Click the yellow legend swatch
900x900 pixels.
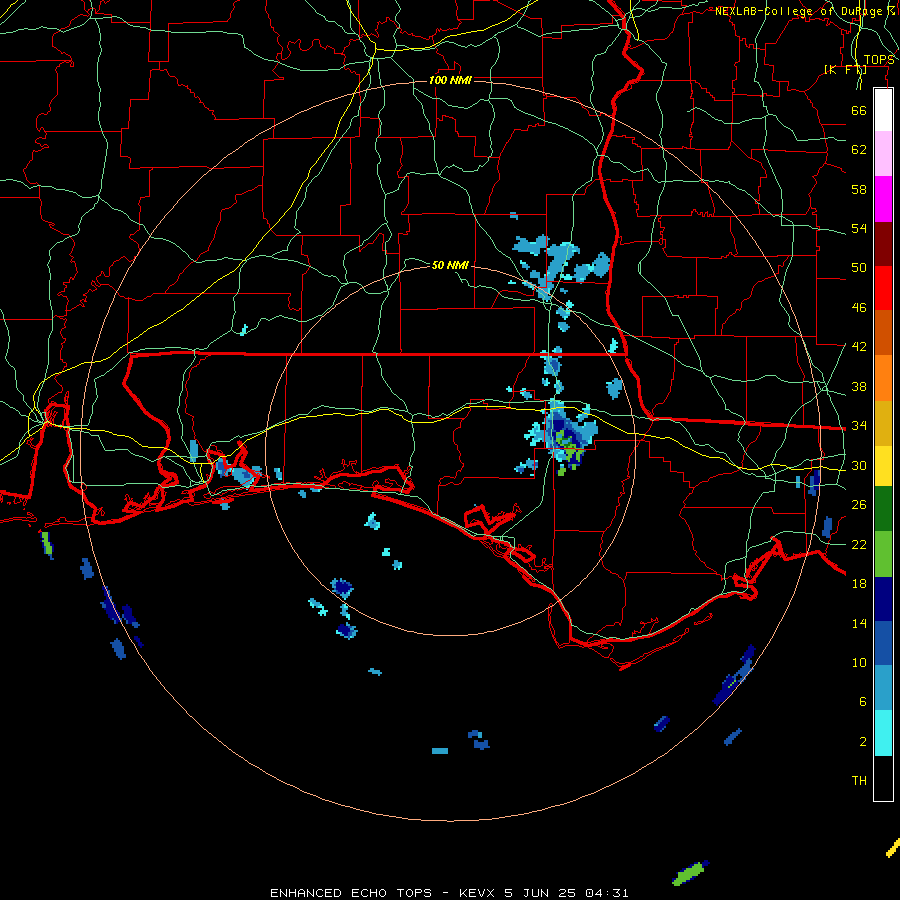[883, 466]
